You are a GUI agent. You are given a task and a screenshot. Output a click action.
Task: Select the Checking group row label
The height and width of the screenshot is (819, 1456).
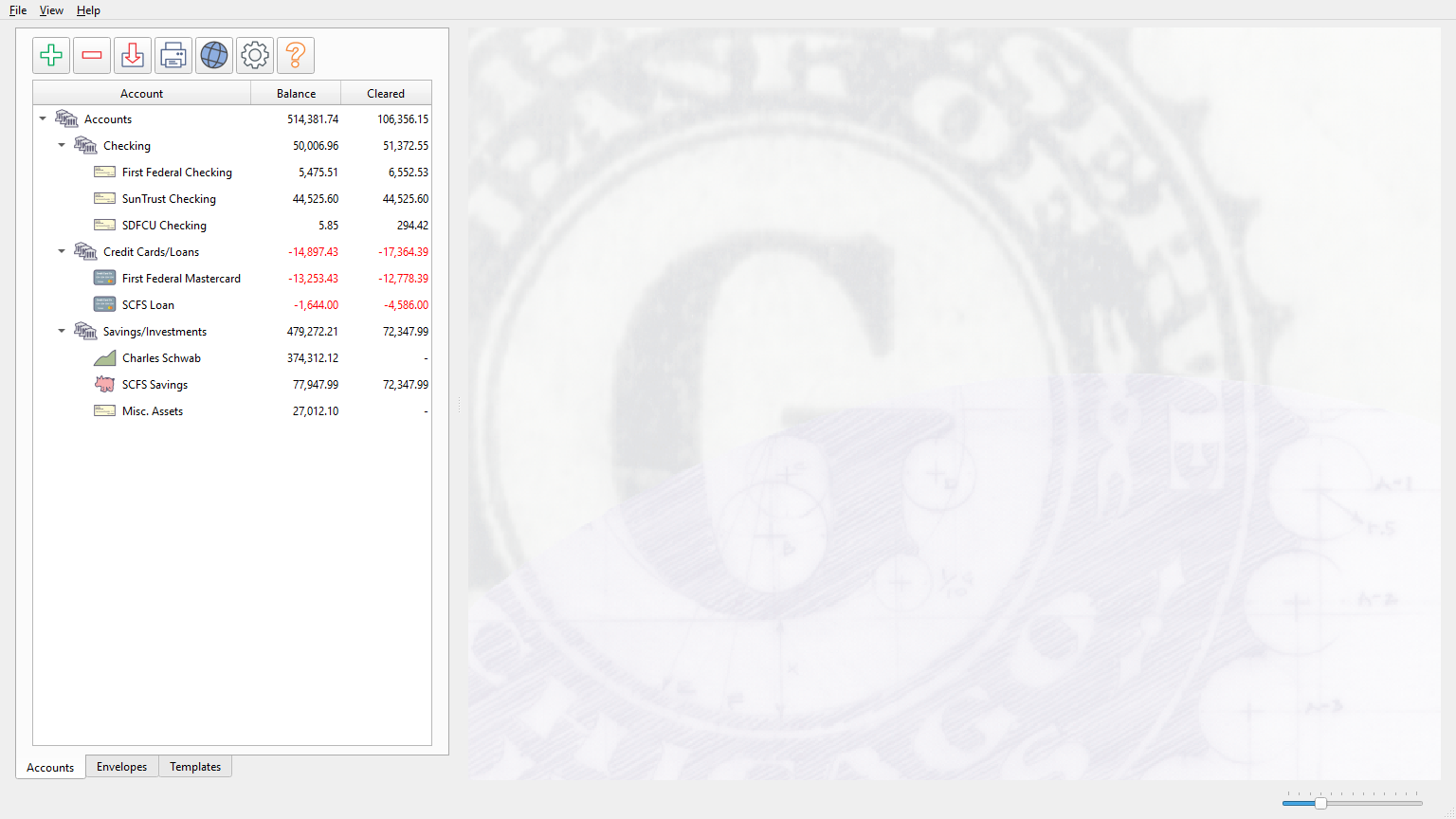[x=127, y=146]
